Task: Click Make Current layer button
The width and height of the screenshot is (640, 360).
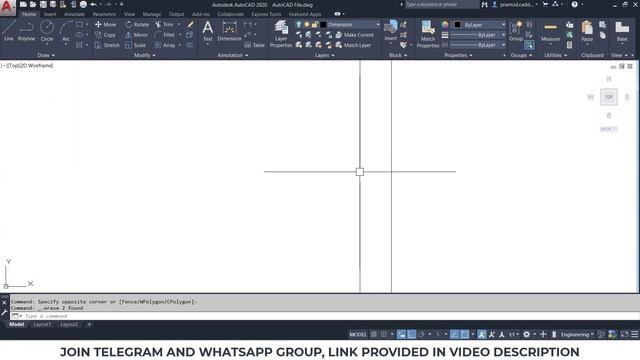Action: (x=354, y=35)
